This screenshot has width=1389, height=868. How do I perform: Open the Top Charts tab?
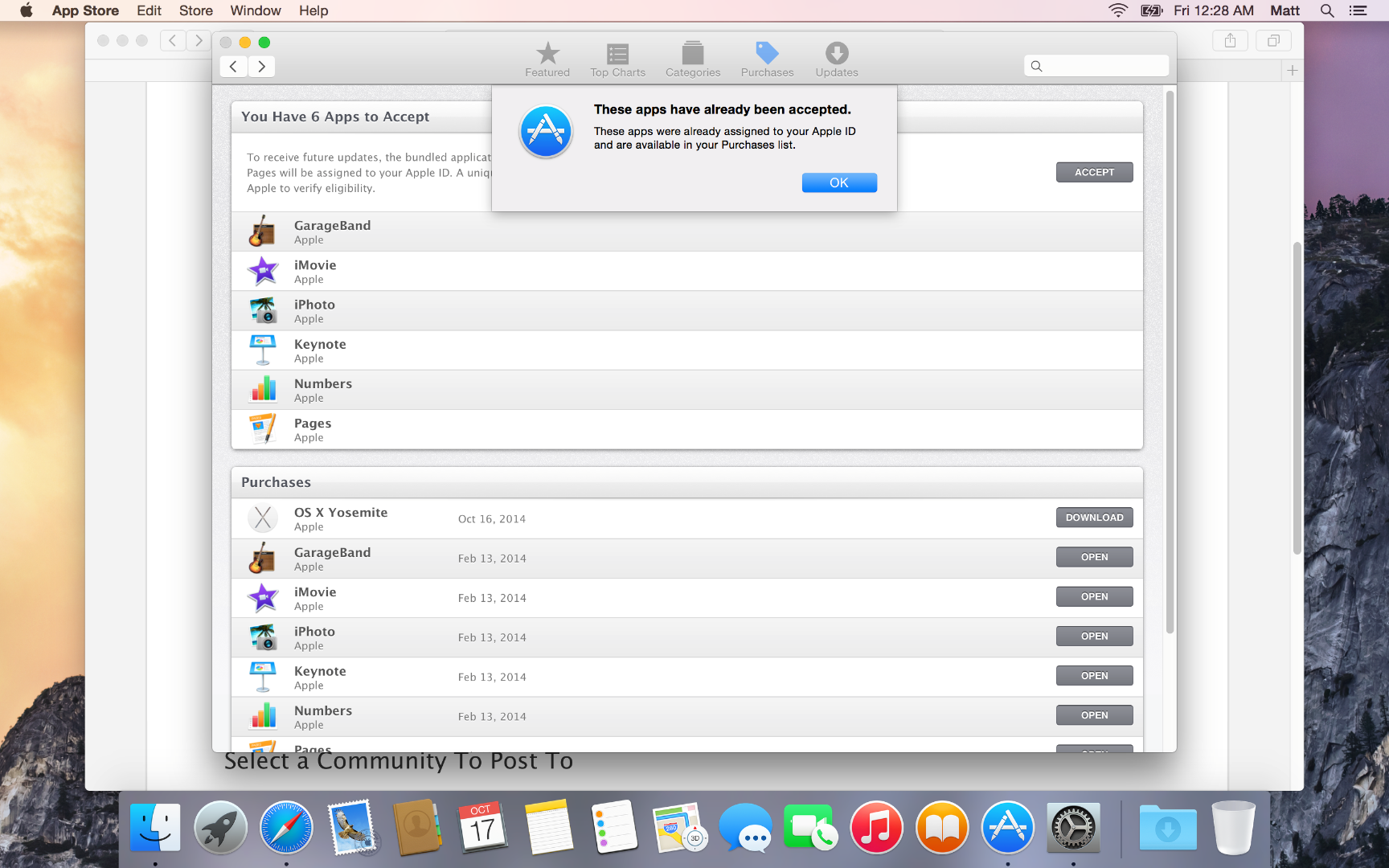point(617,60)
